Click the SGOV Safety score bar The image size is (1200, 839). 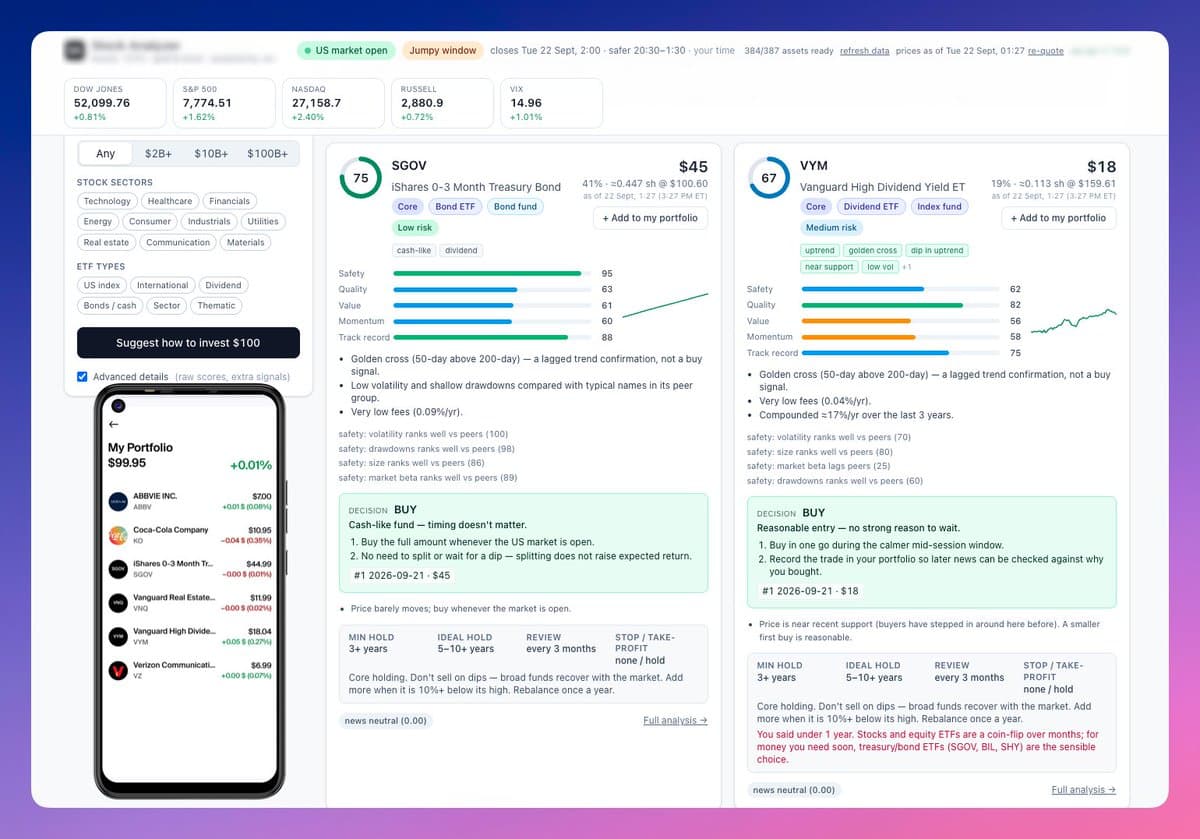point(490,273)
